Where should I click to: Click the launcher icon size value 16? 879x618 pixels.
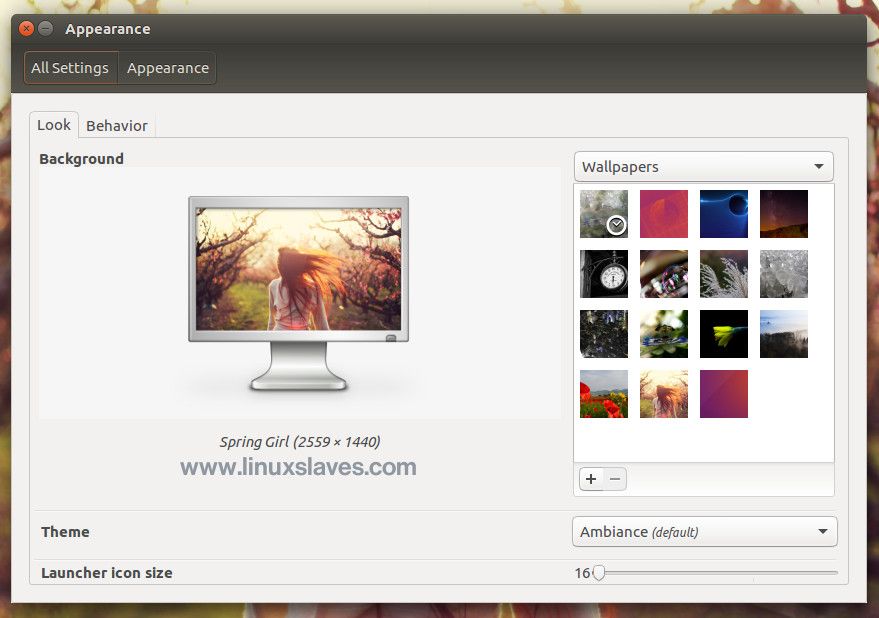(x=582, y=573)
